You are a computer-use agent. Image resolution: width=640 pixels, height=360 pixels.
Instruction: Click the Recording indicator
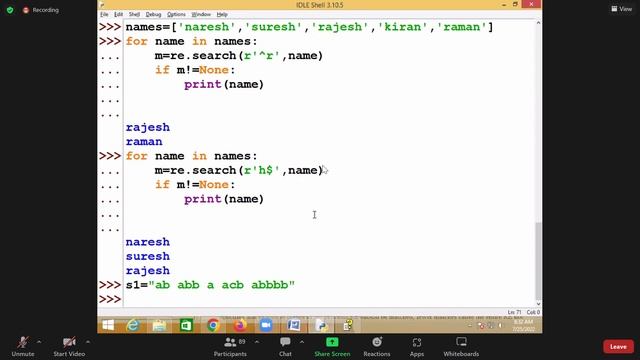pyautogui.click(x=41, y=10)
